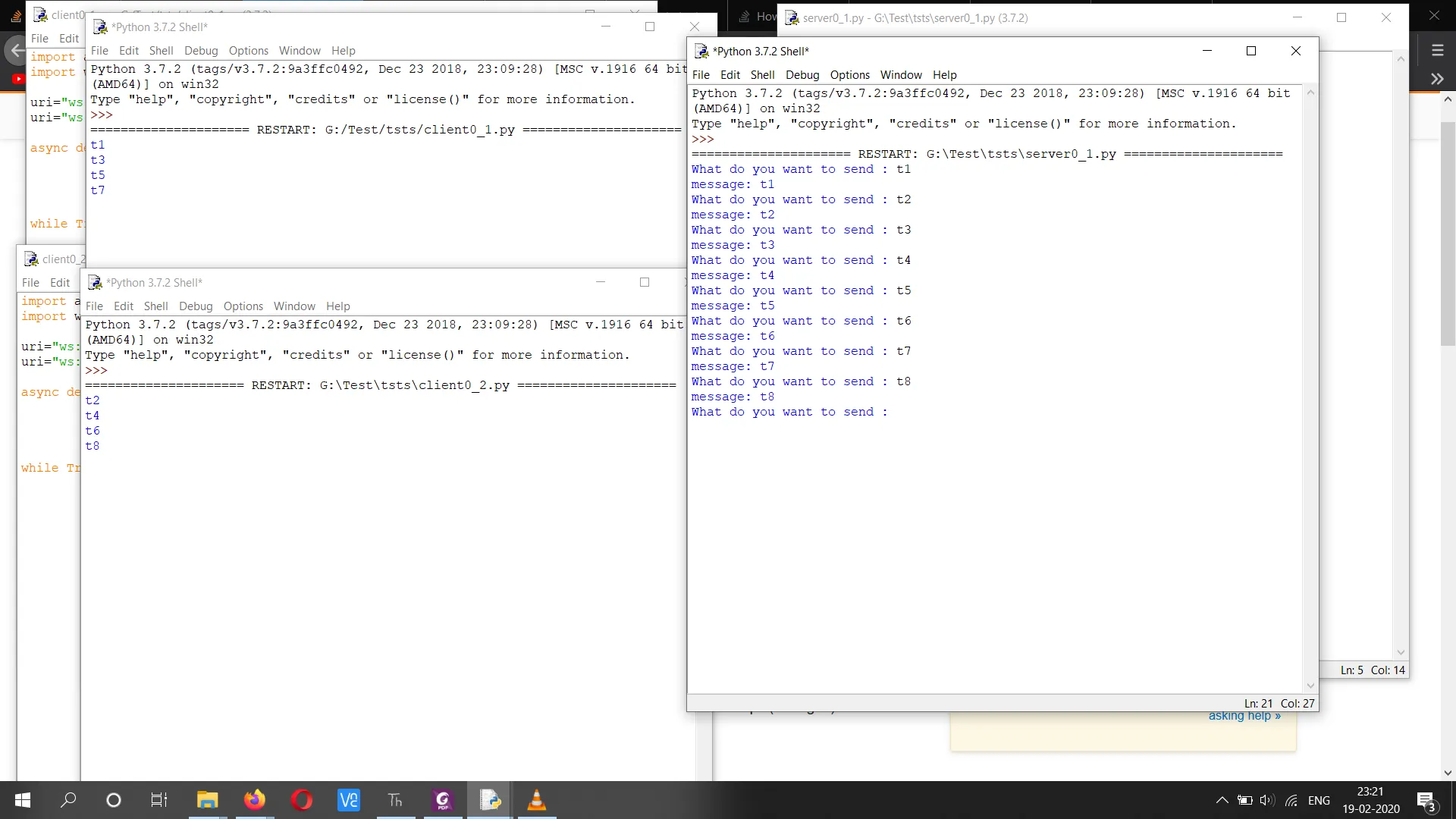Open the notification action center
The width and height of the screenshot is (1456, 819).
coord(1426,800)
